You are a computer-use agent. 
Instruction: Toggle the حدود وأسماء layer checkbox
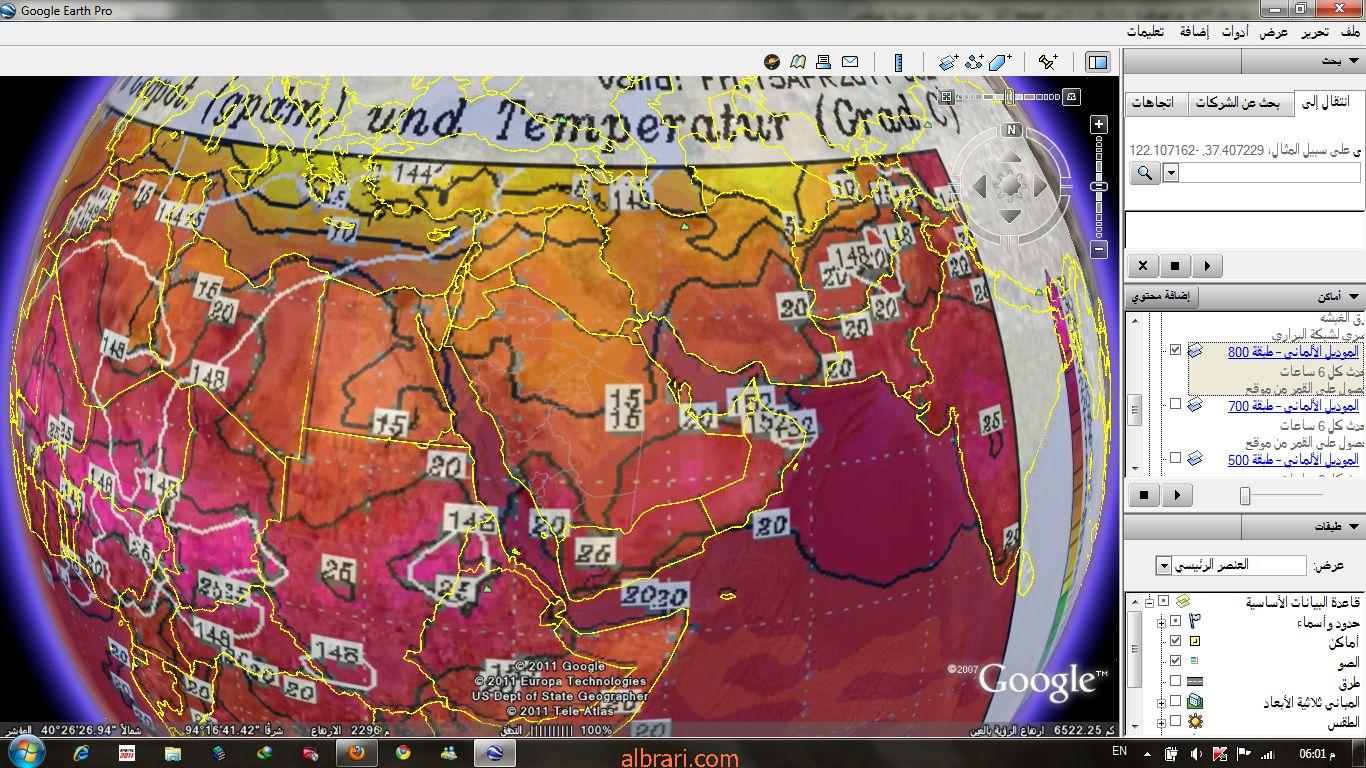point(1175,620)
